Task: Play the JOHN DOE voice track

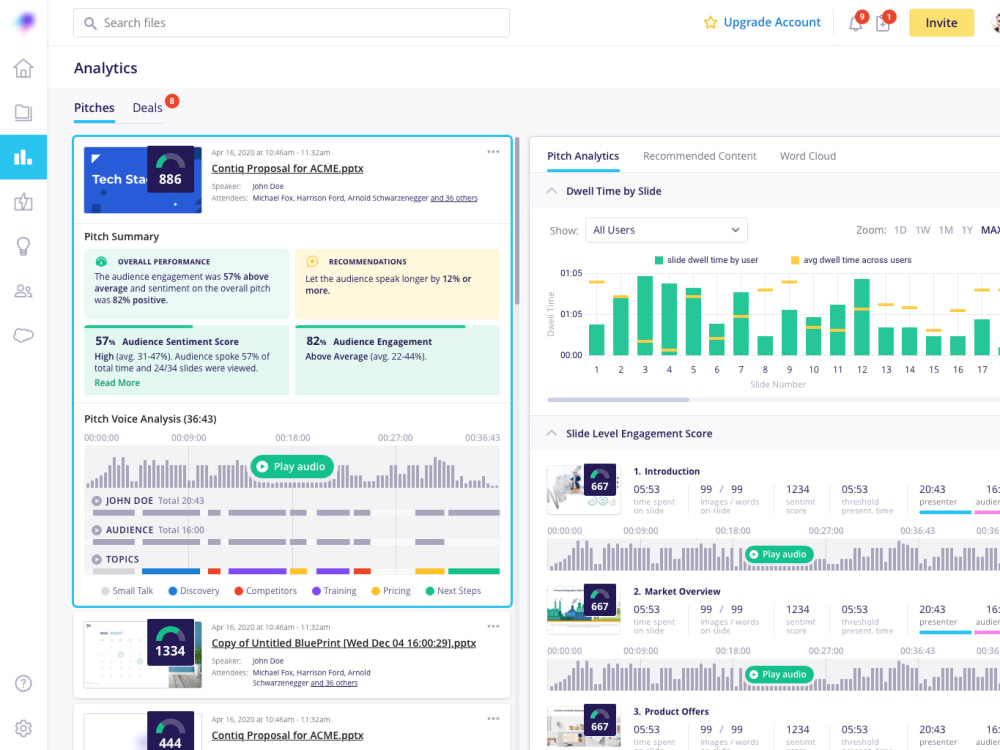Action: 96,501
